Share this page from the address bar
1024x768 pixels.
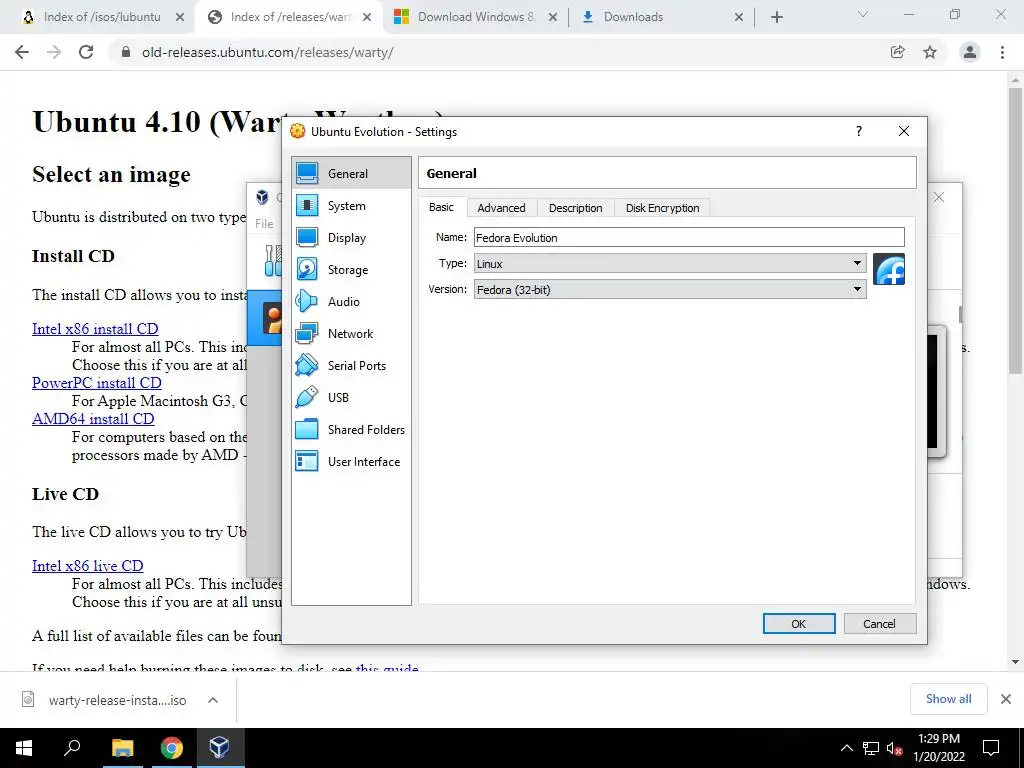coord(898,52)
